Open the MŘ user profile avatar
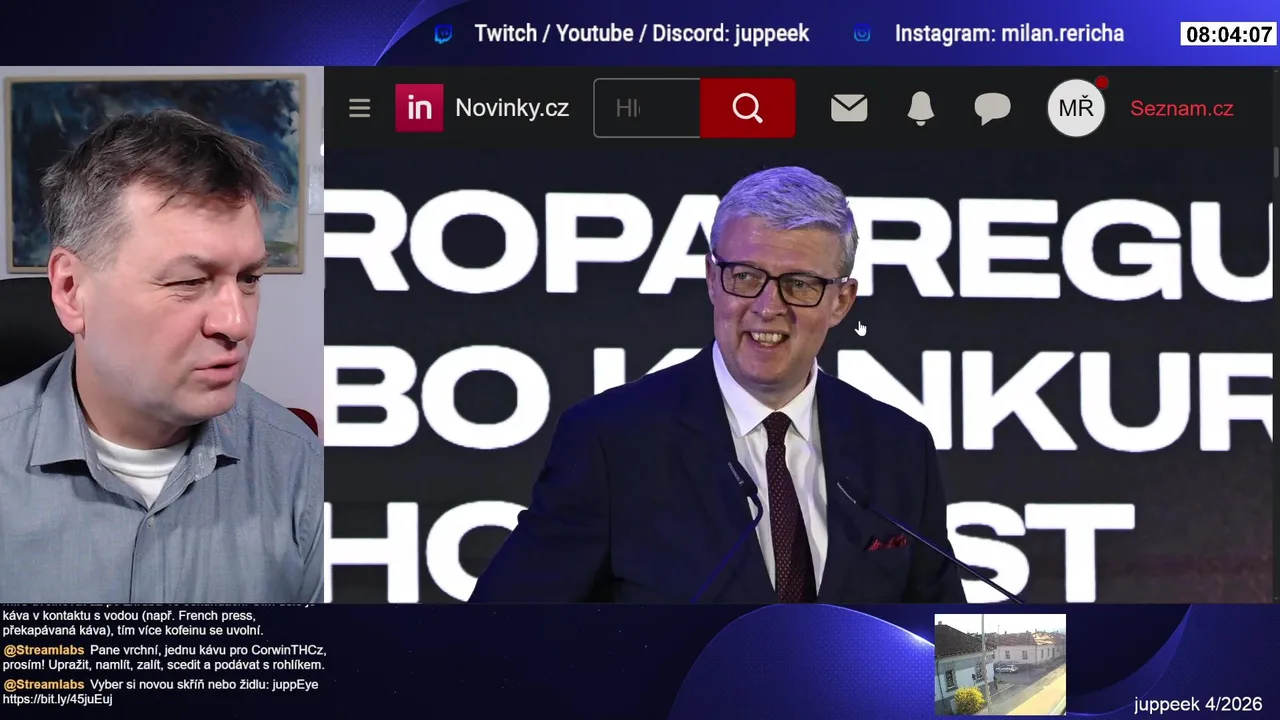This screenshot has width=1280, height=720. (x=1076, y=108)
